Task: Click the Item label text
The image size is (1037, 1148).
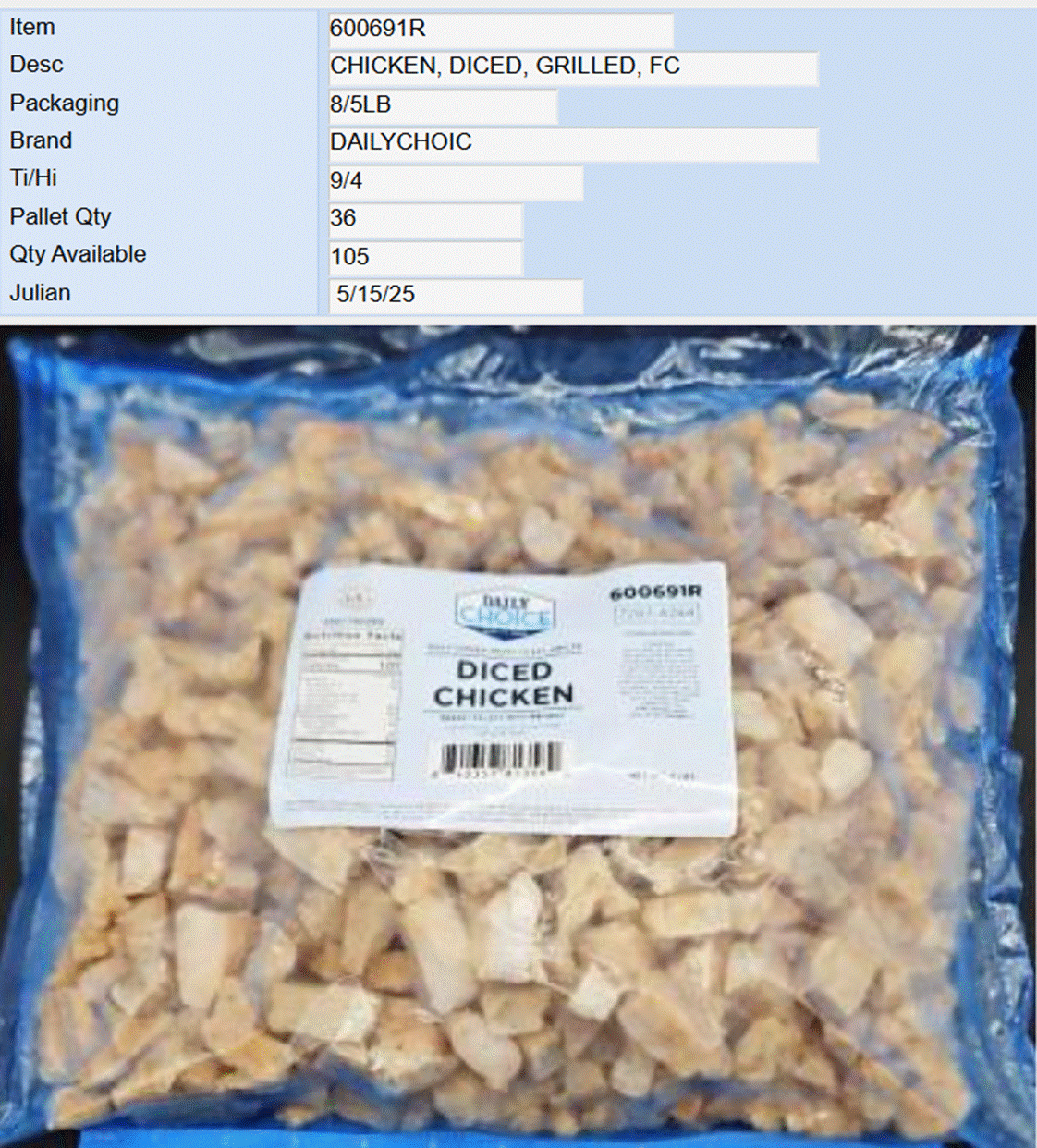Action: click(32, 27)
